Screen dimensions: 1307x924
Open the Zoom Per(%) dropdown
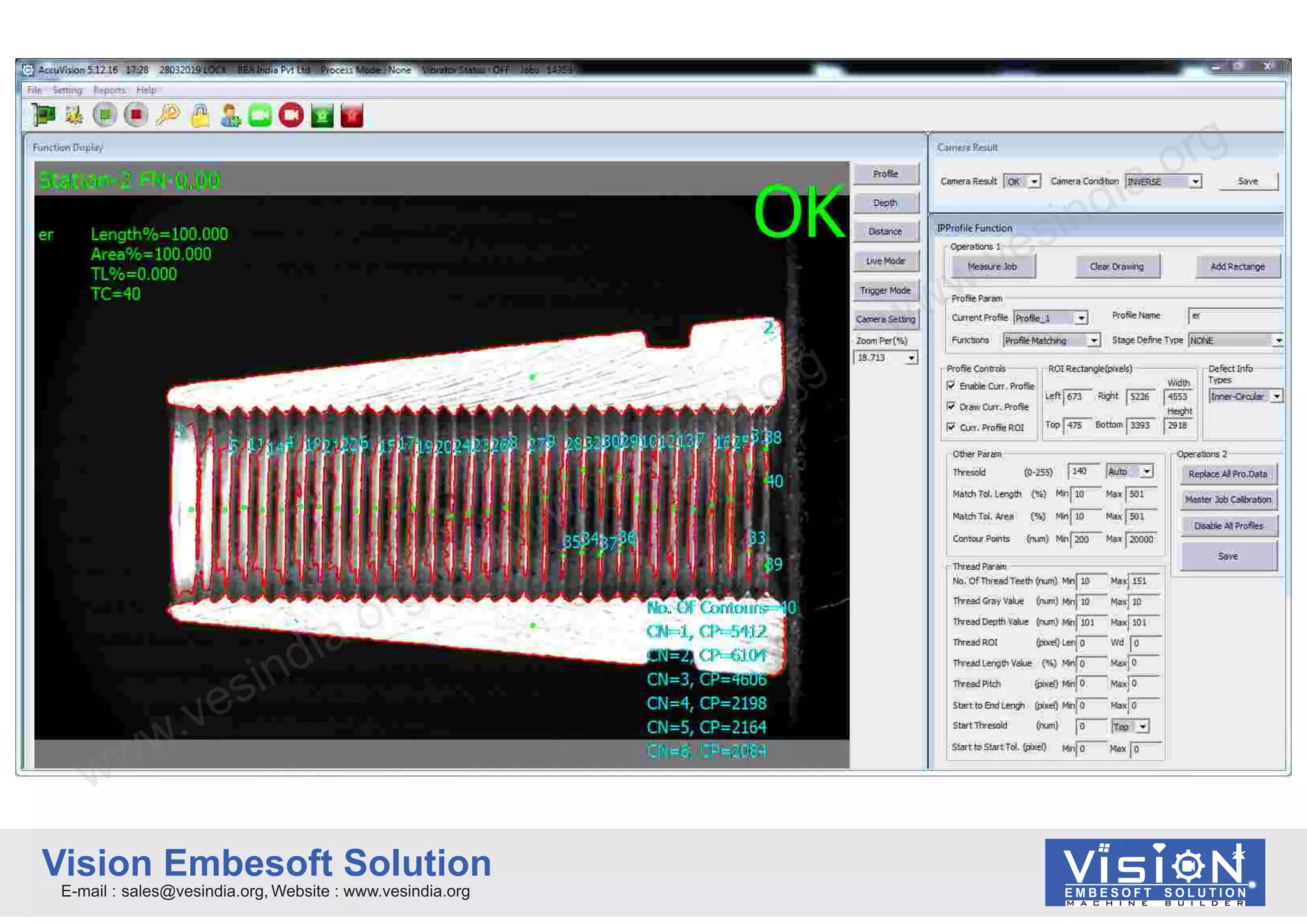(885, 358)
